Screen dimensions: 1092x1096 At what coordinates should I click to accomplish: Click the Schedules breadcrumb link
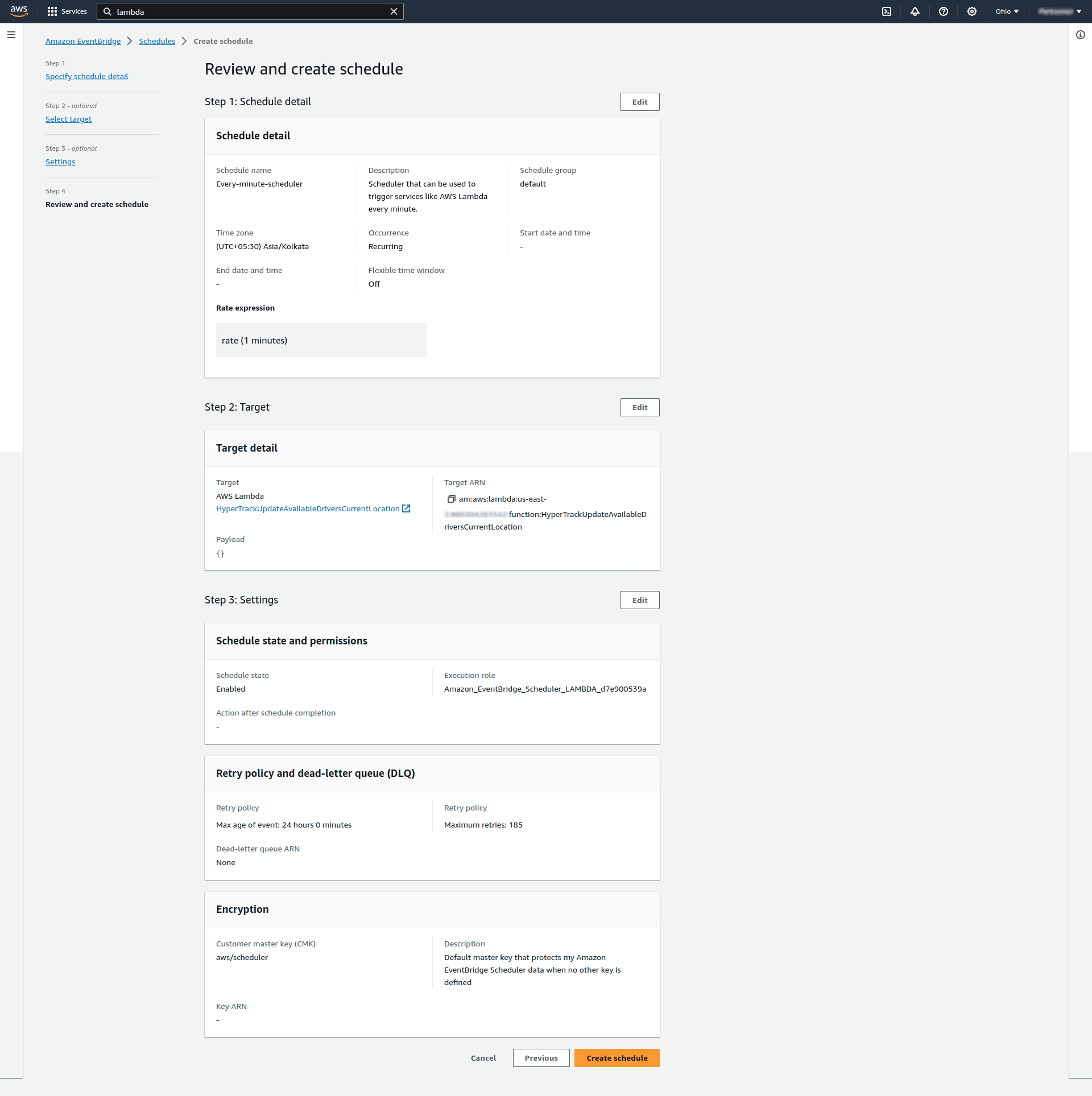[x=157, y=41]
